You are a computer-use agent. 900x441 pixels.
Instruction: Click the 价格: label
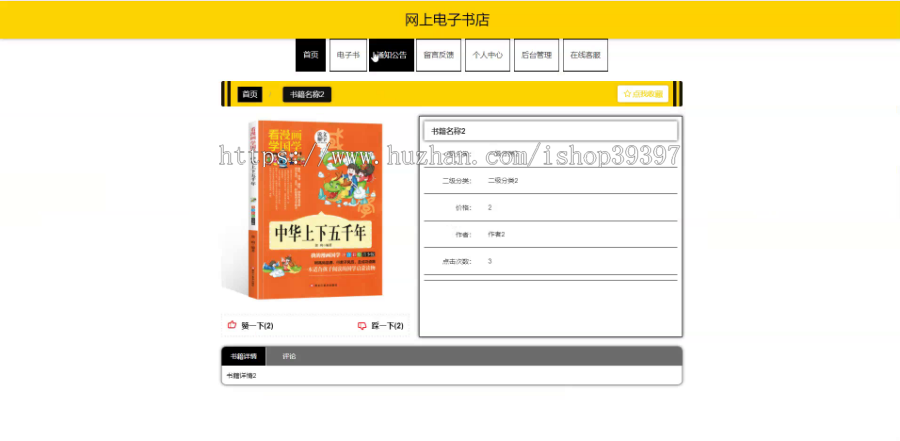point(463,207)
